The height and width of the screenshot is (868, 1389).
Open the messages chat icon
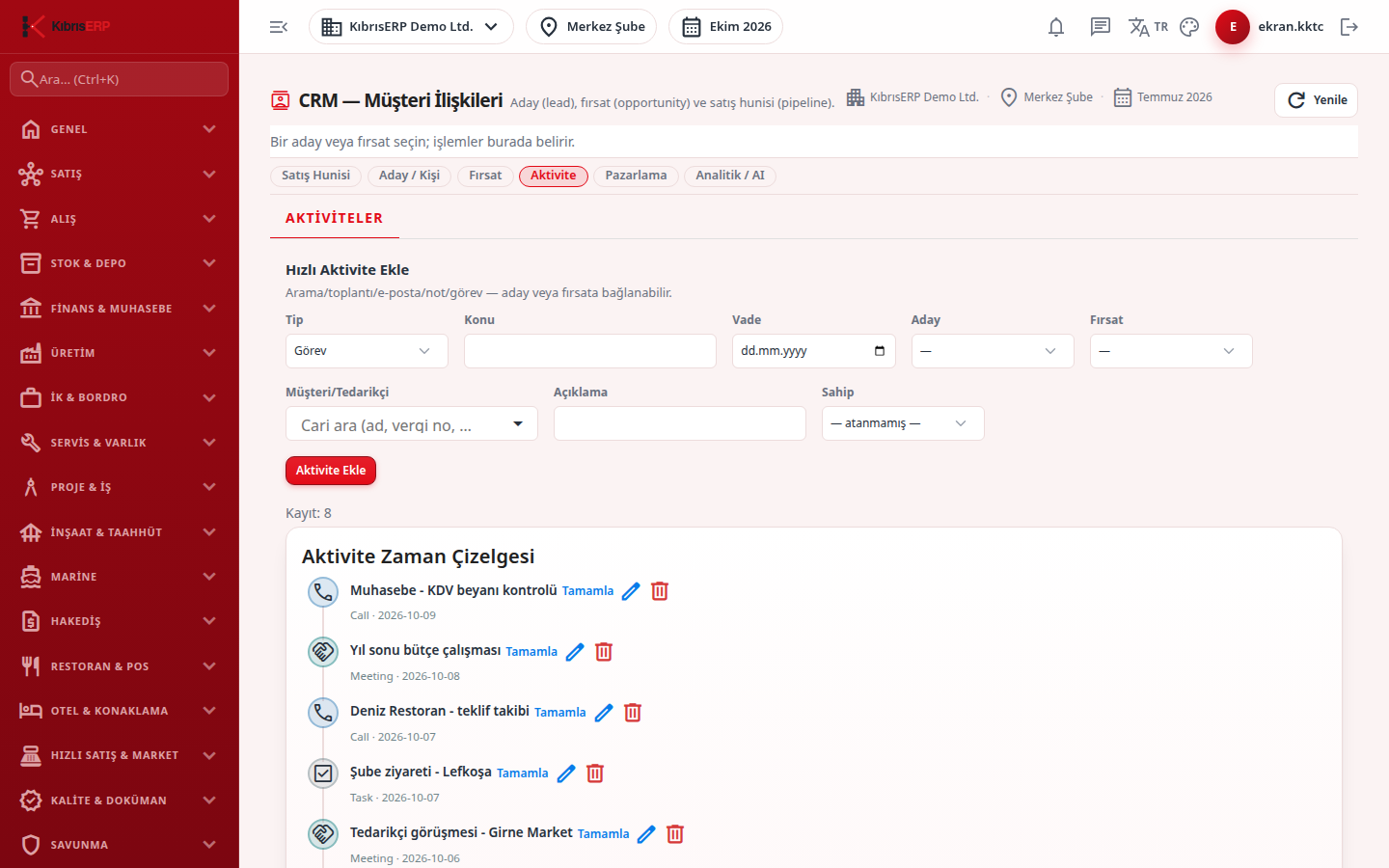1101,27
